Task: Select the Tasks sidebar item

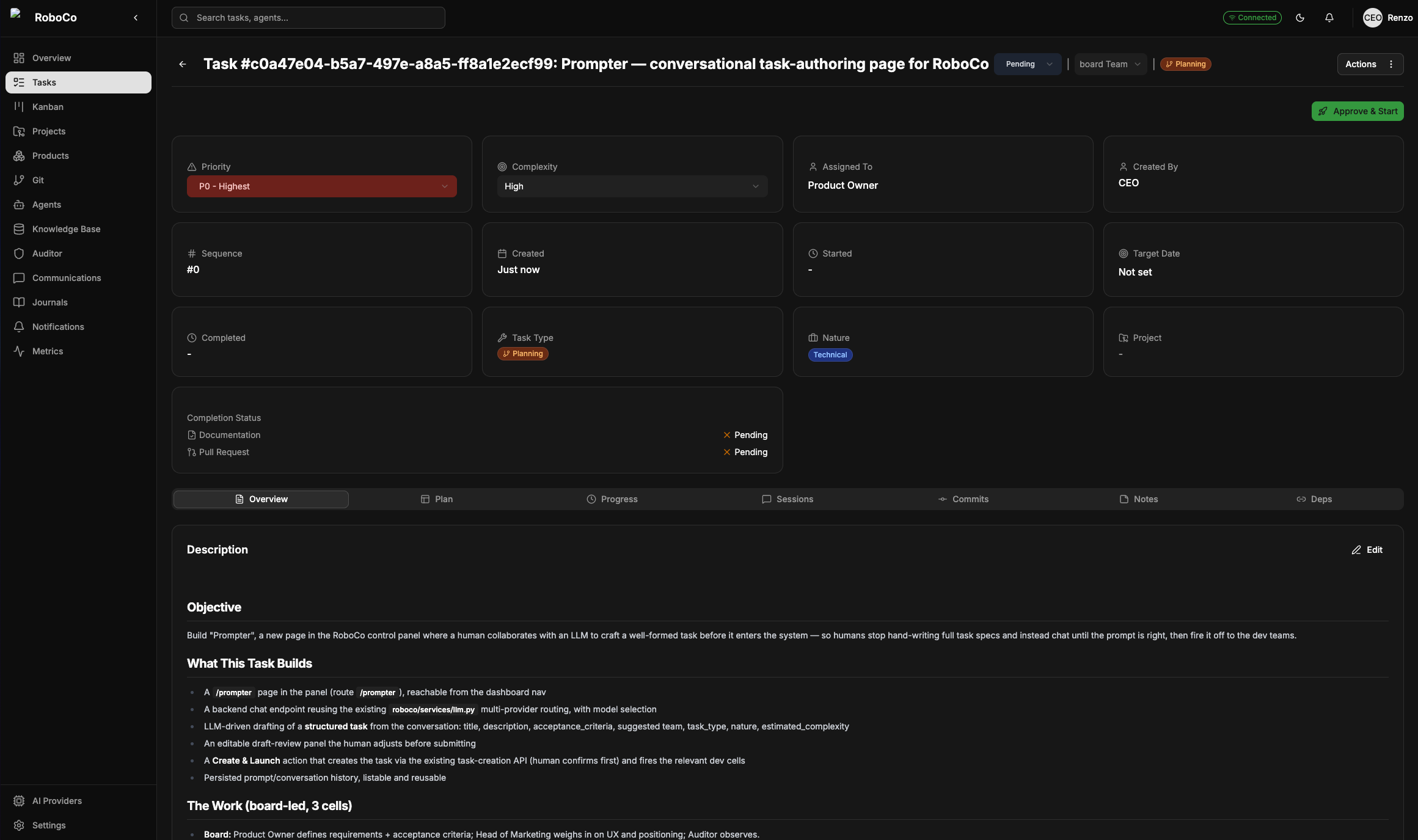Action: pos(78,82)
